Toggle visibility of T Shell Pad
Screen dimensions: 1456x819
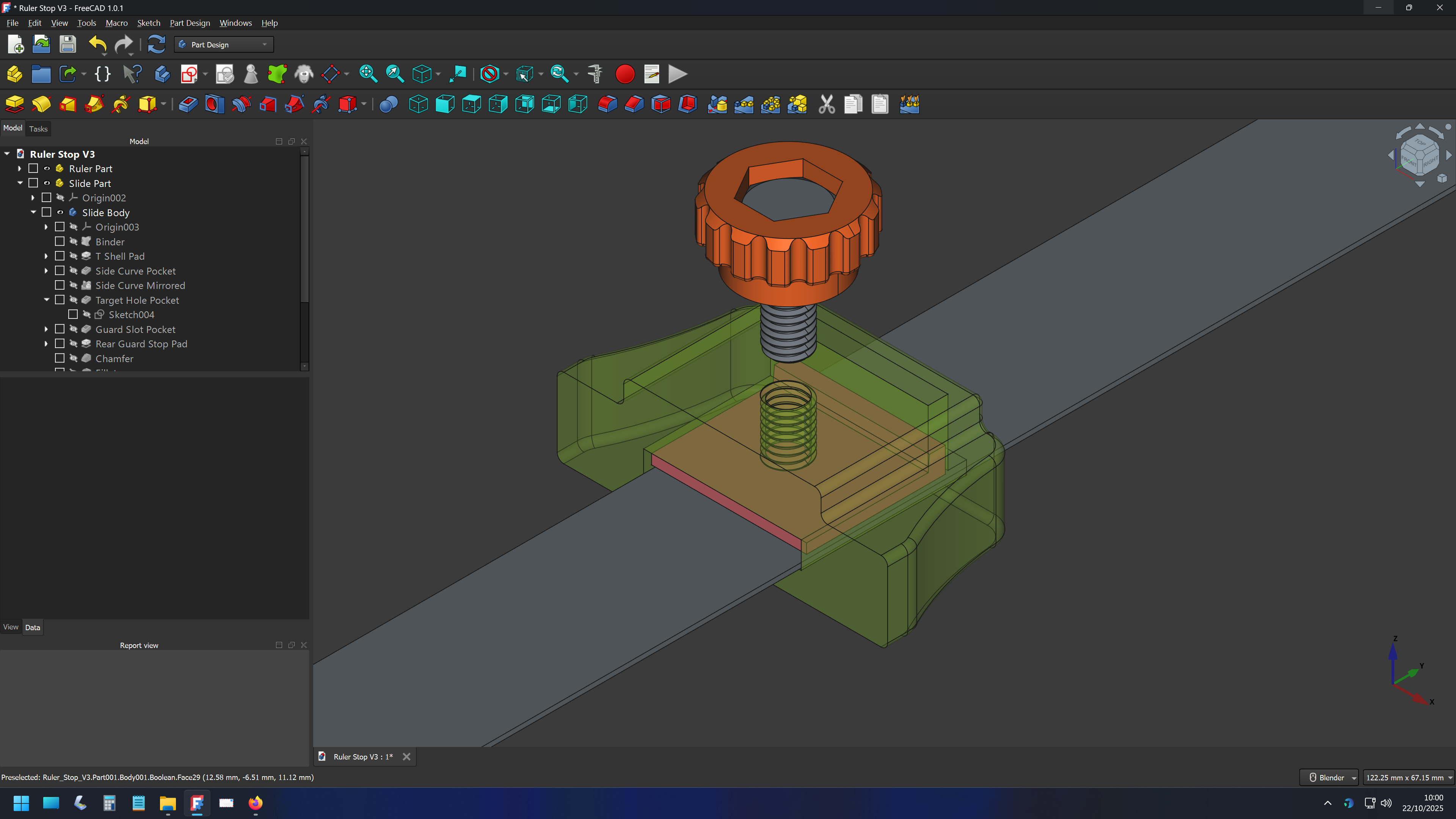tap(74, 256)
